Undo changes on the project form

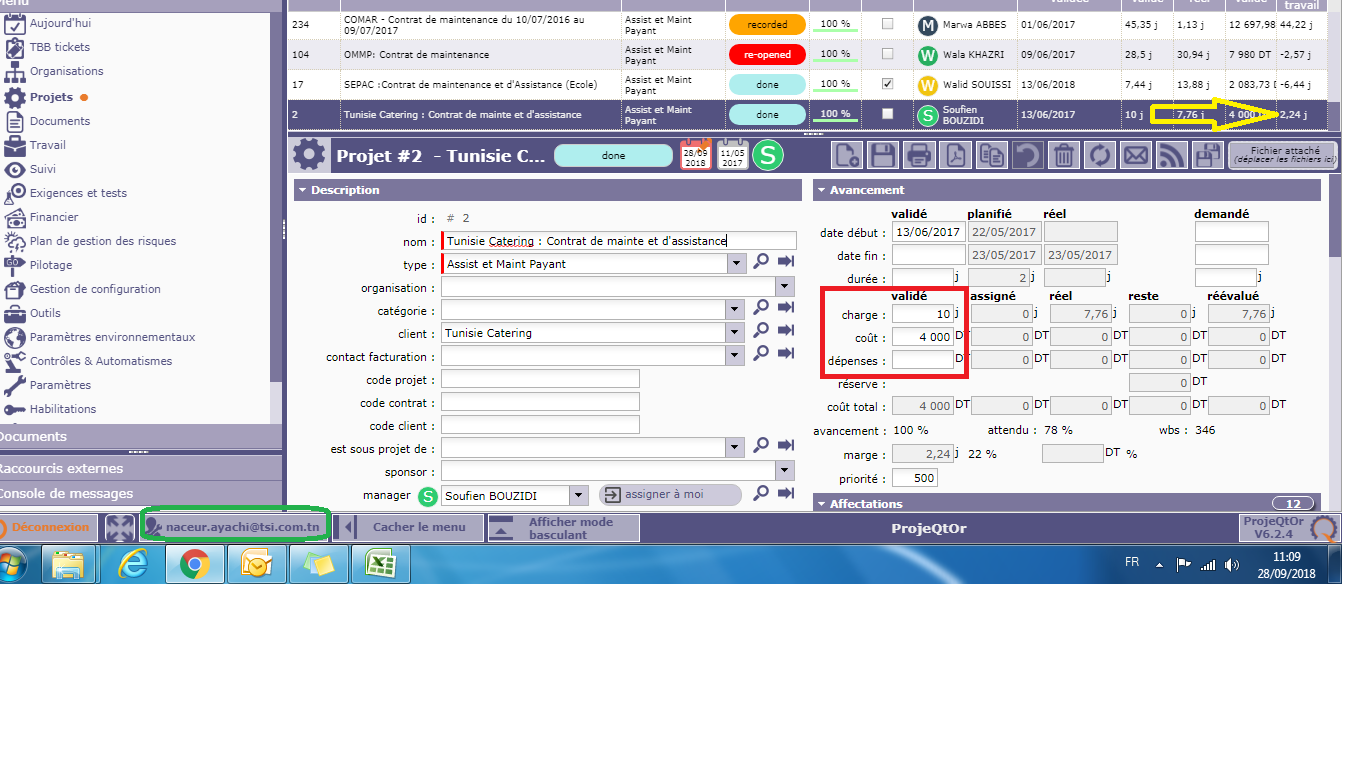pyautogui.click(x=1028, y=155)
